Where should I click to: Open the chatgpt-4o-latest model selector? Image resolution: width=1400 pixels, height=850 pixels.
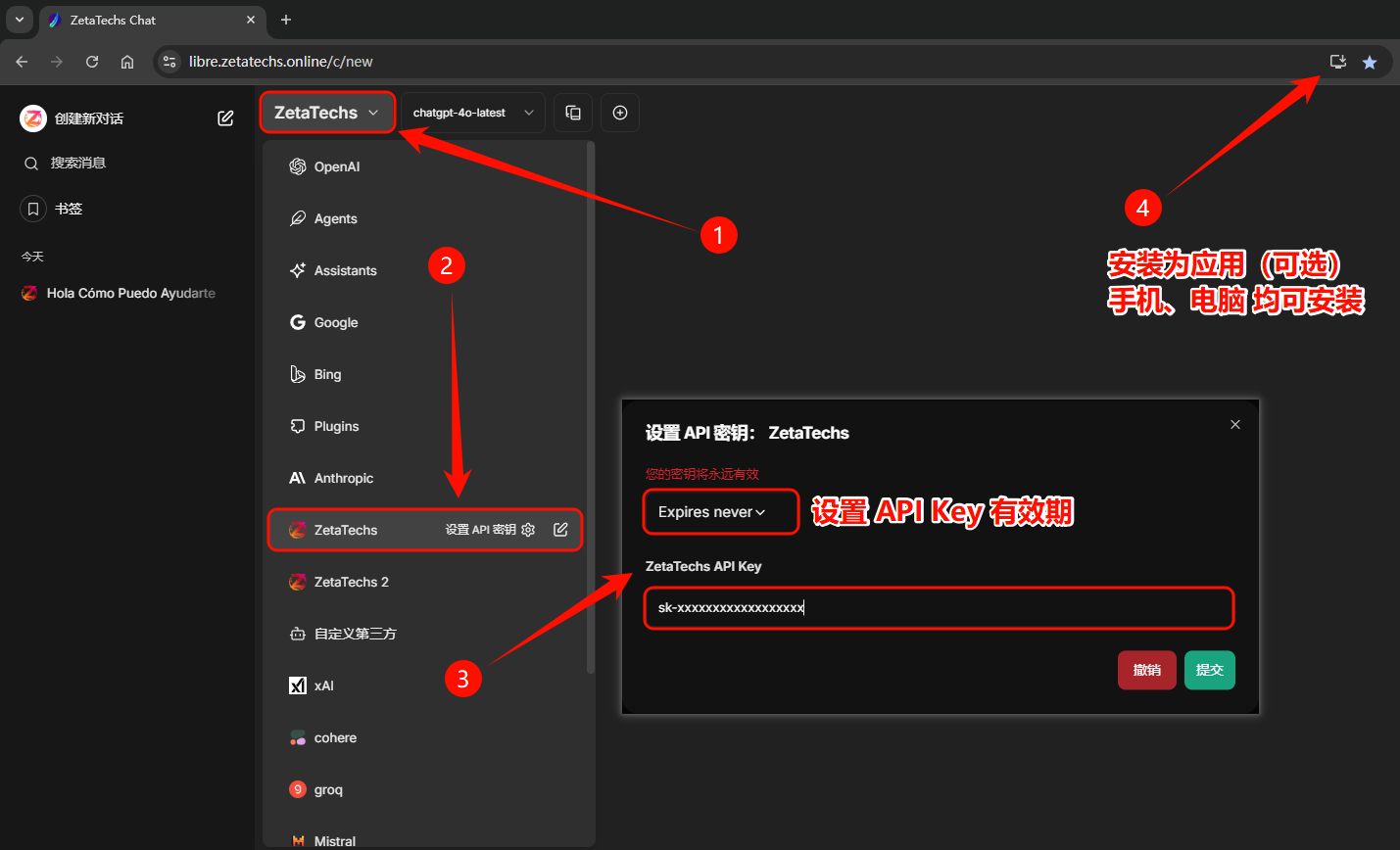tap(473, 113)
